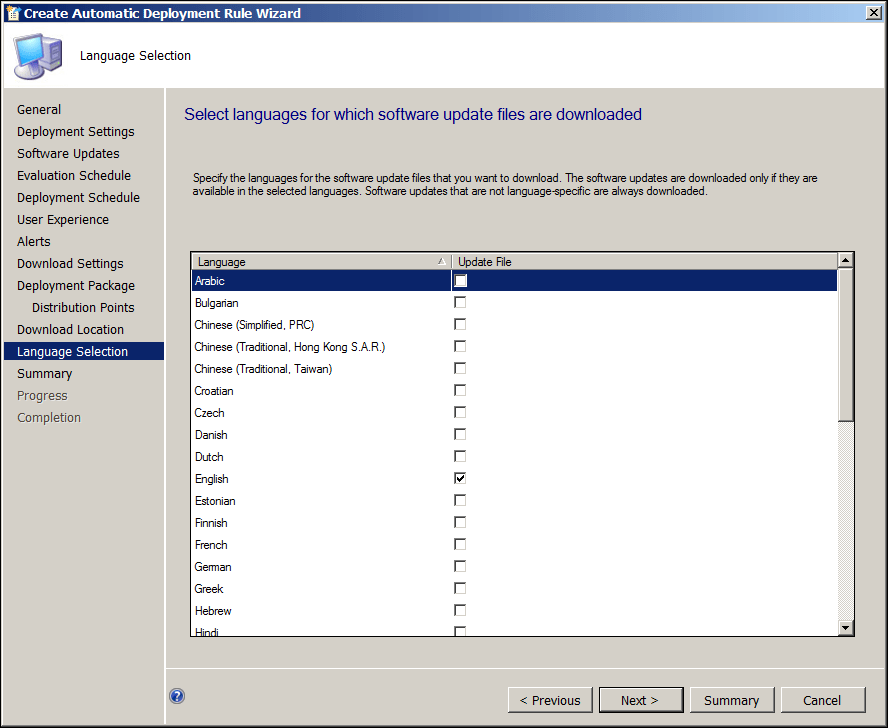
Task: Click the vertical scrollbar thumb in language list
Action: [845, 345]
